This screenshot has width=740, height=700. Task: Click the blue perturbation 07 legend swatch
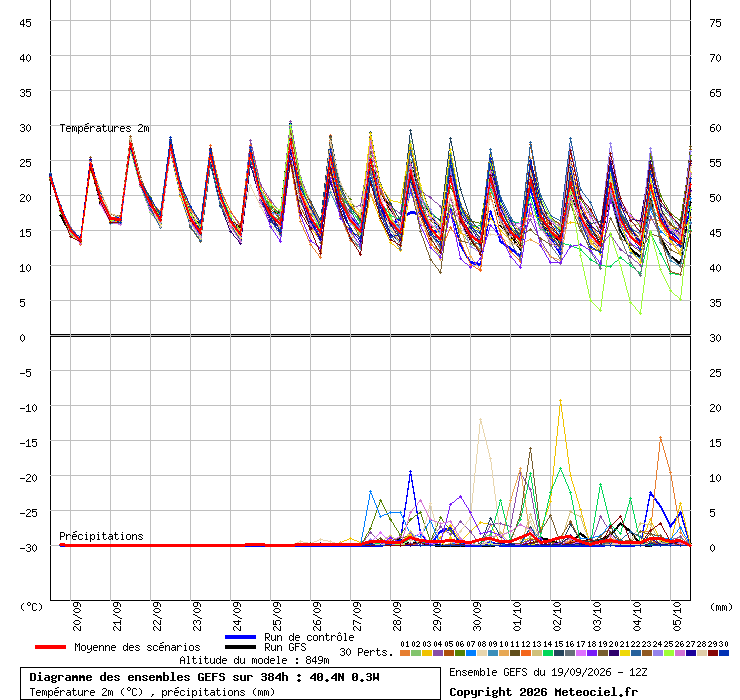tap(471, 653)
